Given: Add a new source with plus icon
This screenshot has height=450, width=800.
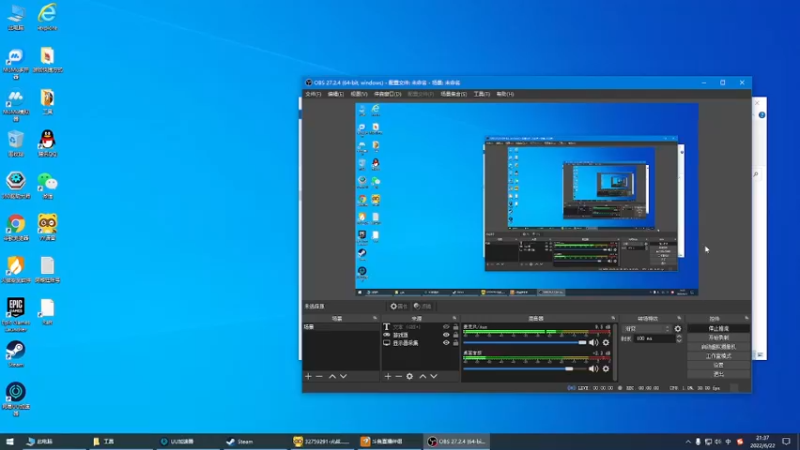Looking at the screenshot, I should pyautogui.click(x=388, y=377).
